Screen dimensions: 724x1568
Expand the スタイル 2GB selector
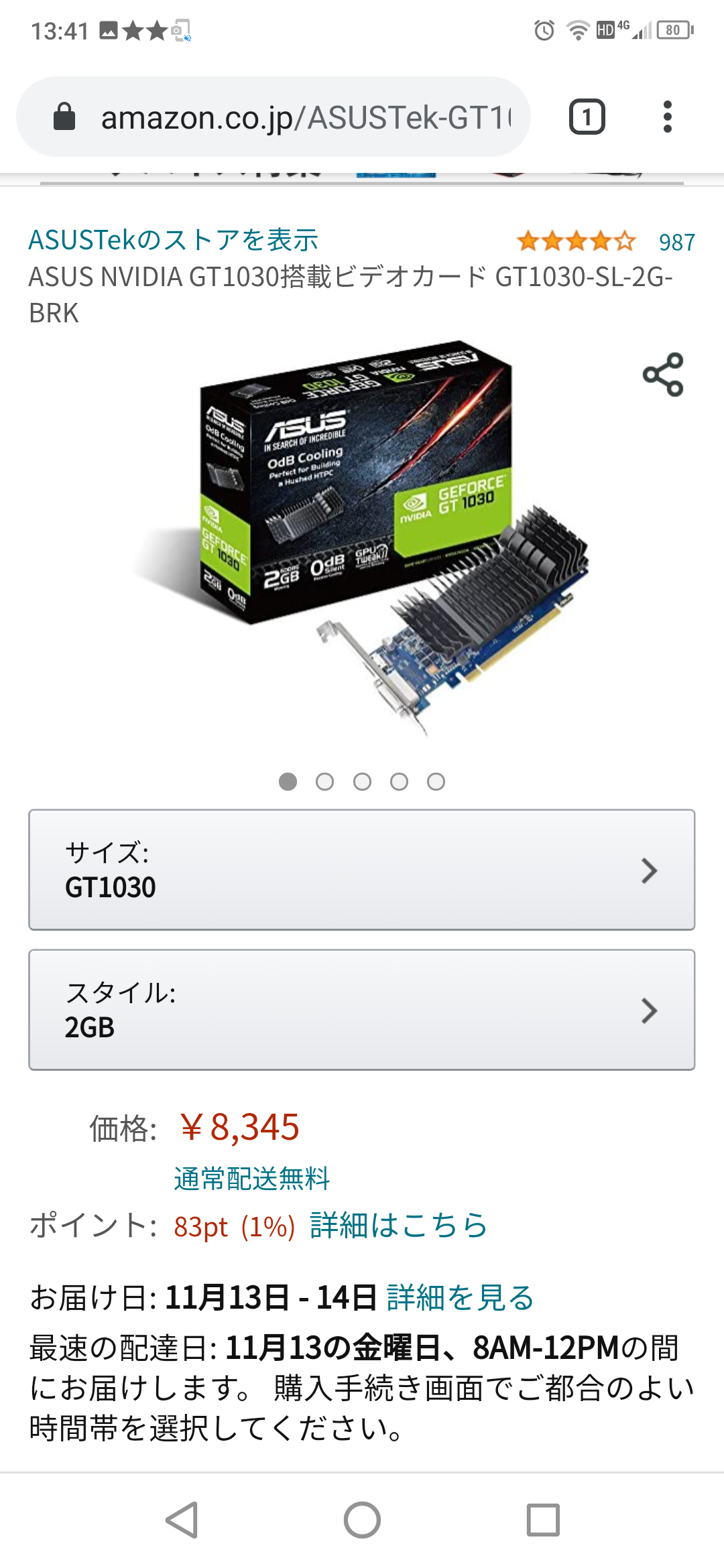(x=362, y=1010)
